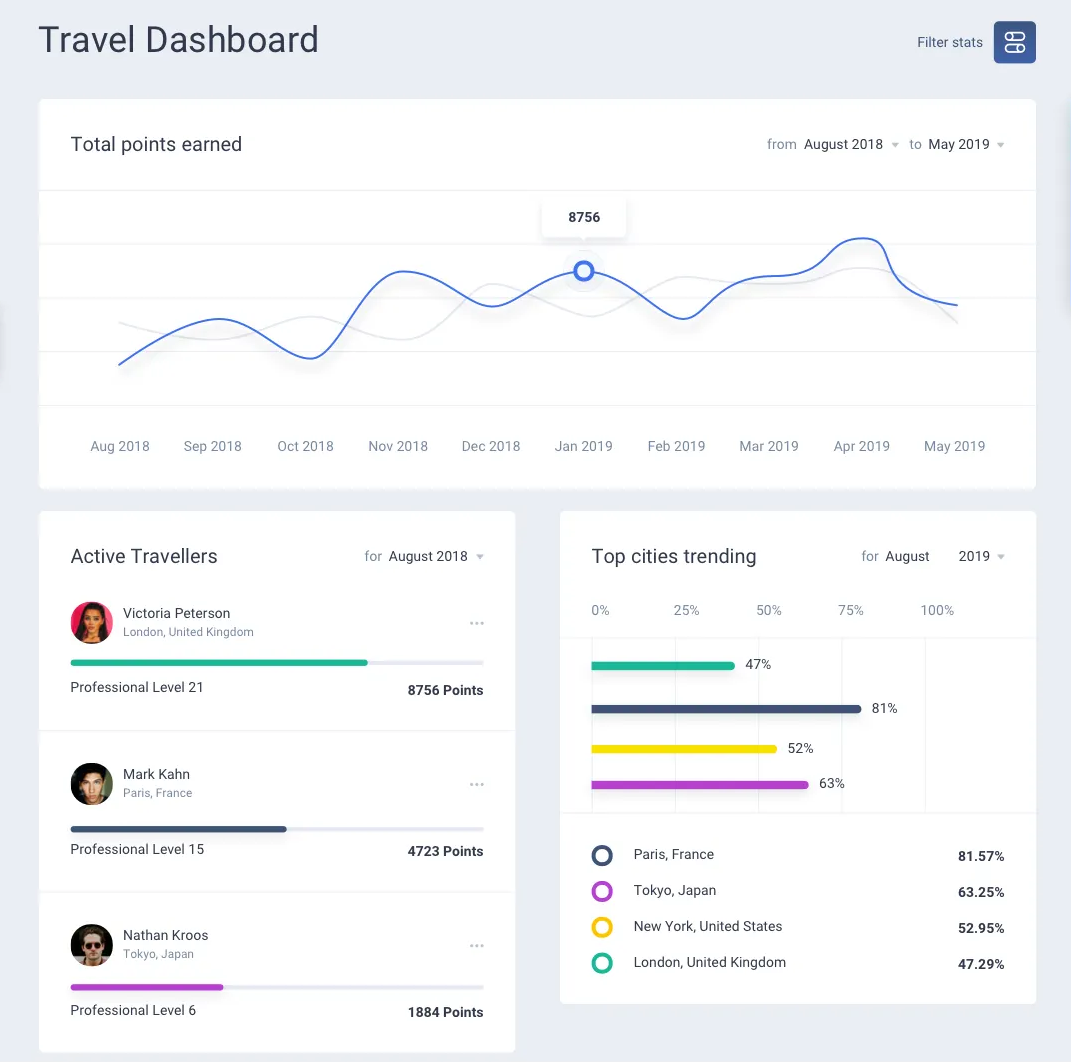The width and height of the screenshot is (1071, 1062).
Task: Click Mark Kahn's profile avatar
Action: [x=92, y=784]
